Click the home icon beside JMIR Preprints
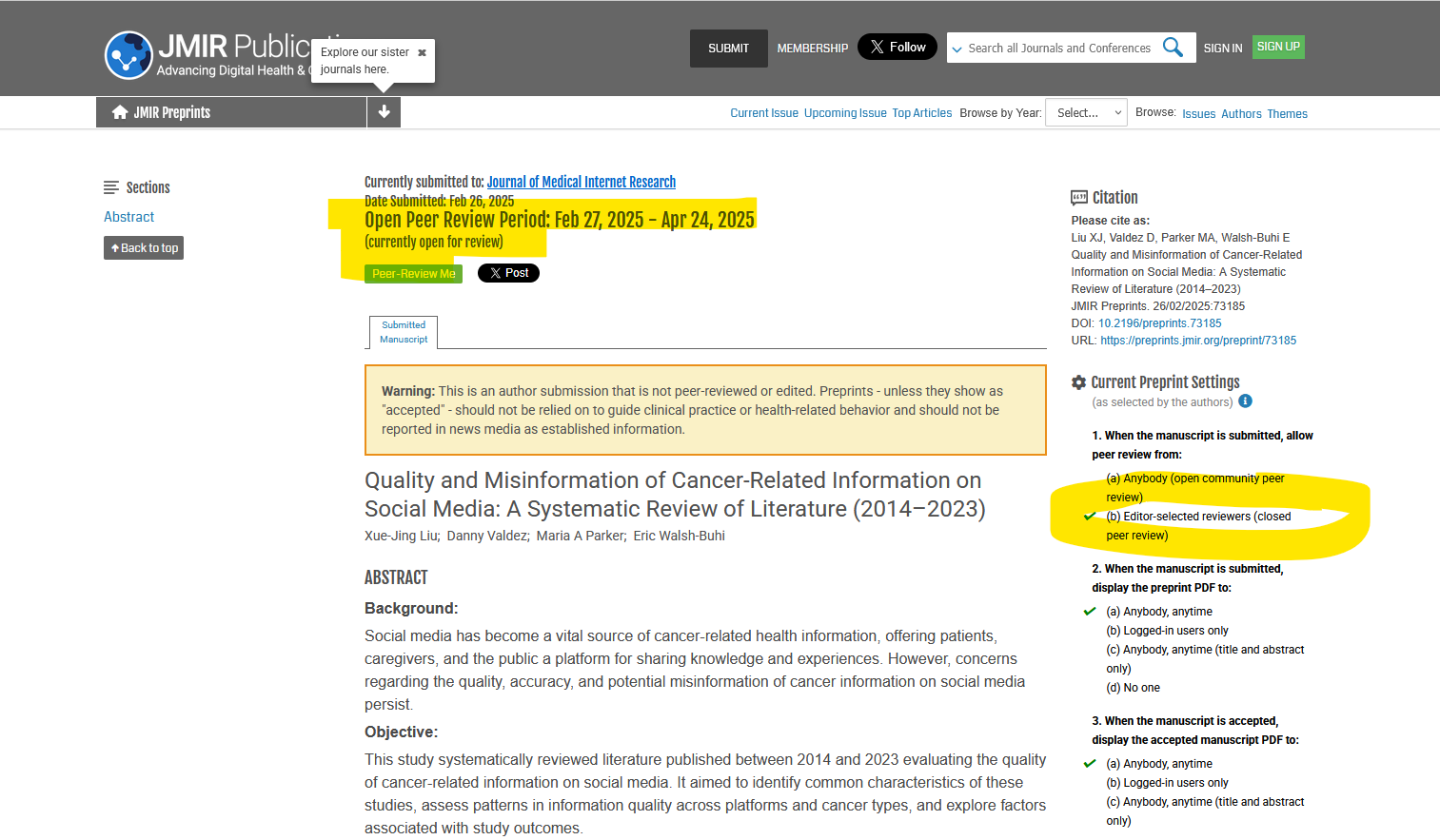1440x840 pixels. coord(120,112)
